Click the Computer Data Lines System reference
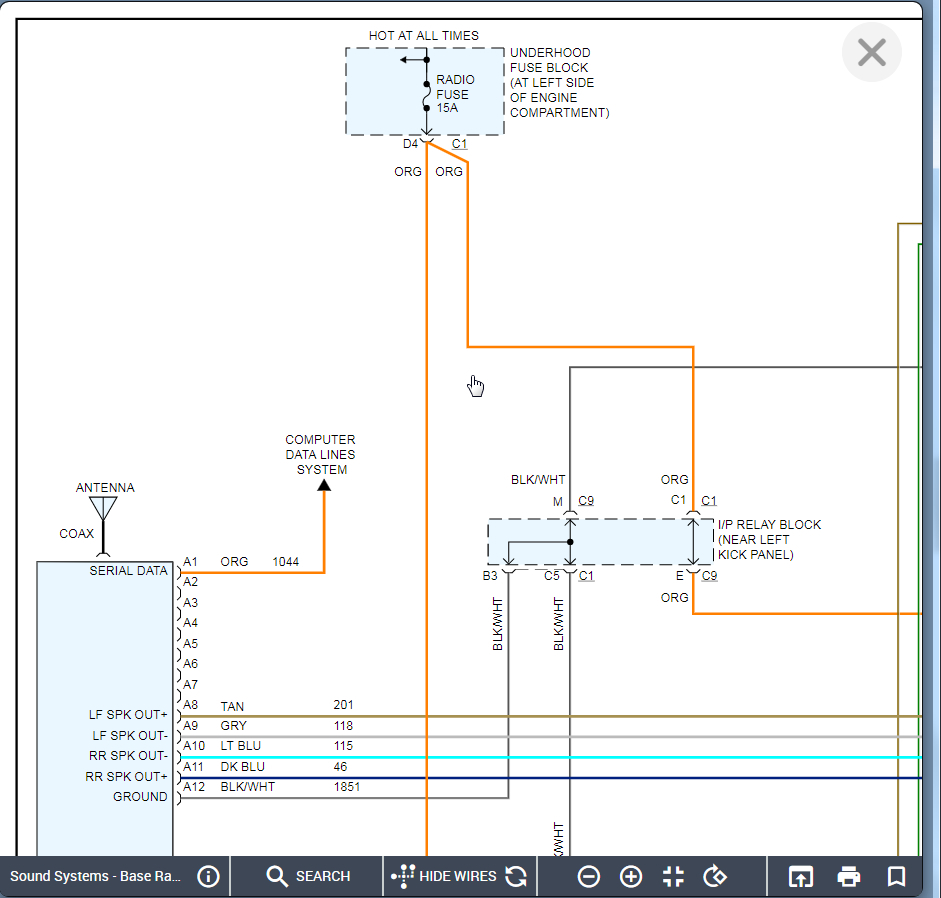The width and height of the screenshot is (941, 898). tap(320, 455)
